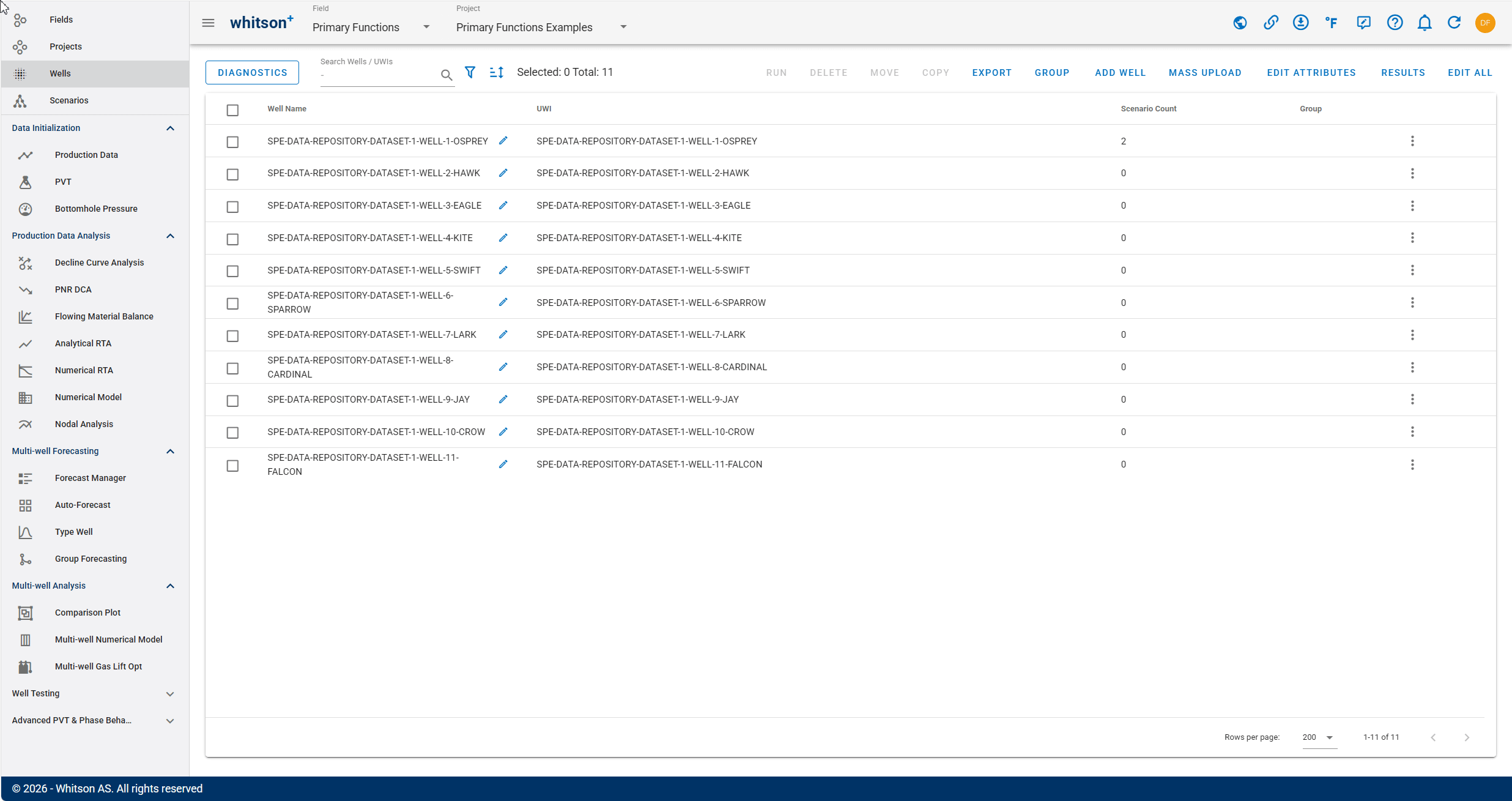The width and height of the screenshot is (1512, 801).
Task: Check the WELL-1-OSPREY row checkbox
Action: point(232,142)
